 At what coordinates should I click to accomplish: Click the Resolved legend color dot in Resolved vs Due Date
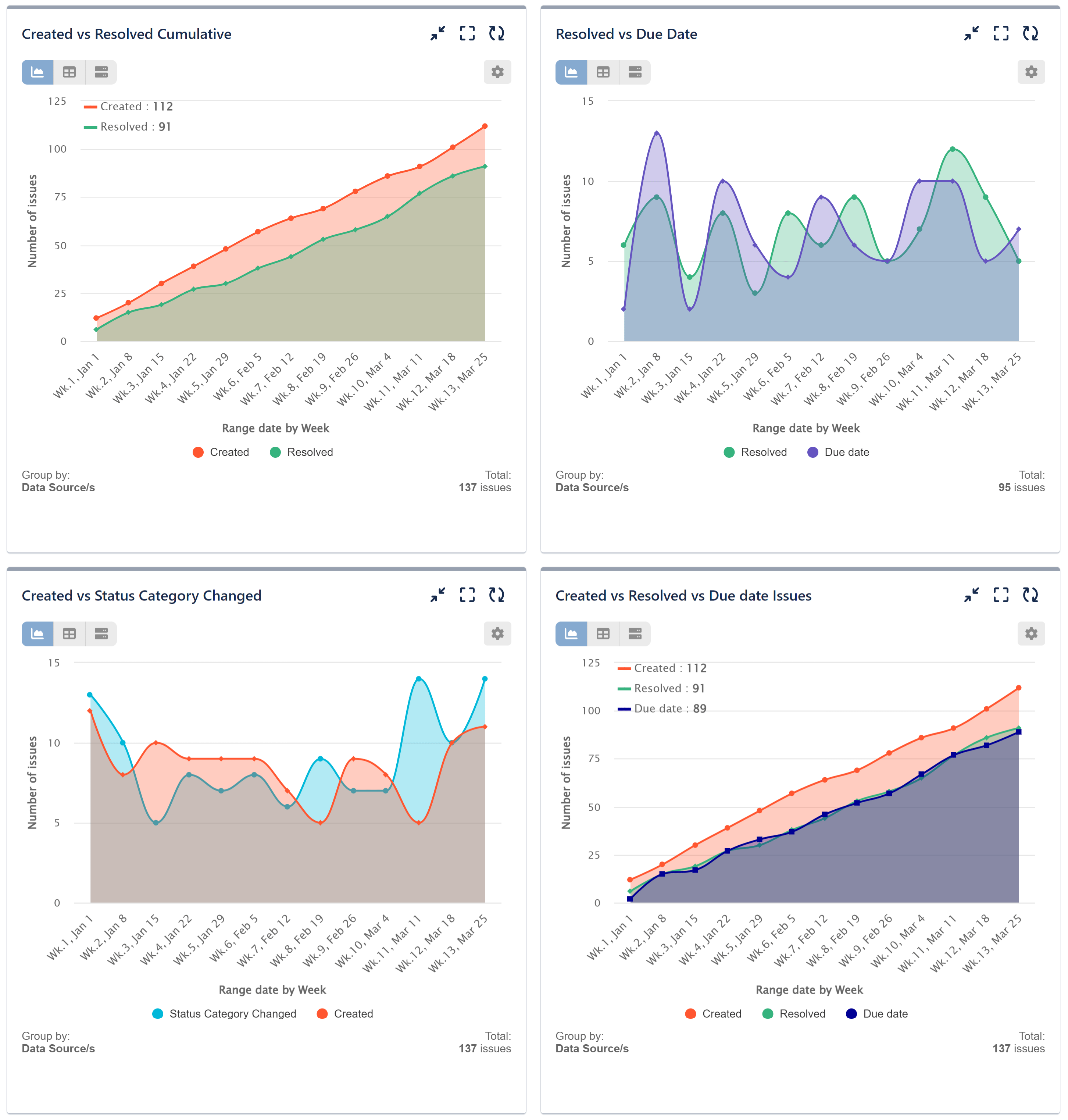[731, 452]
